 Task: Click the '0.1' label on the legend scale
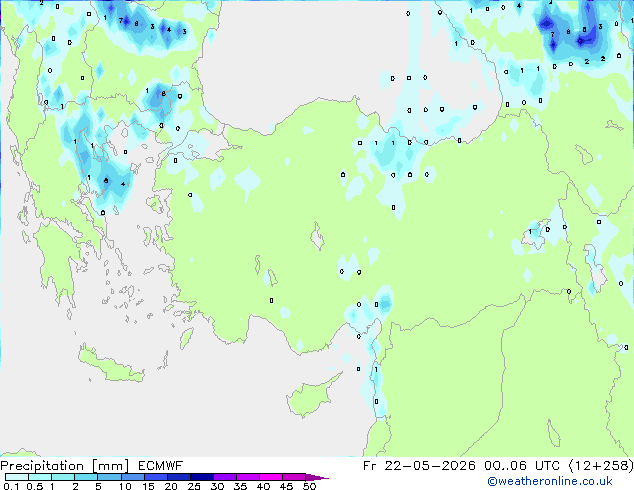click(11, 486)
